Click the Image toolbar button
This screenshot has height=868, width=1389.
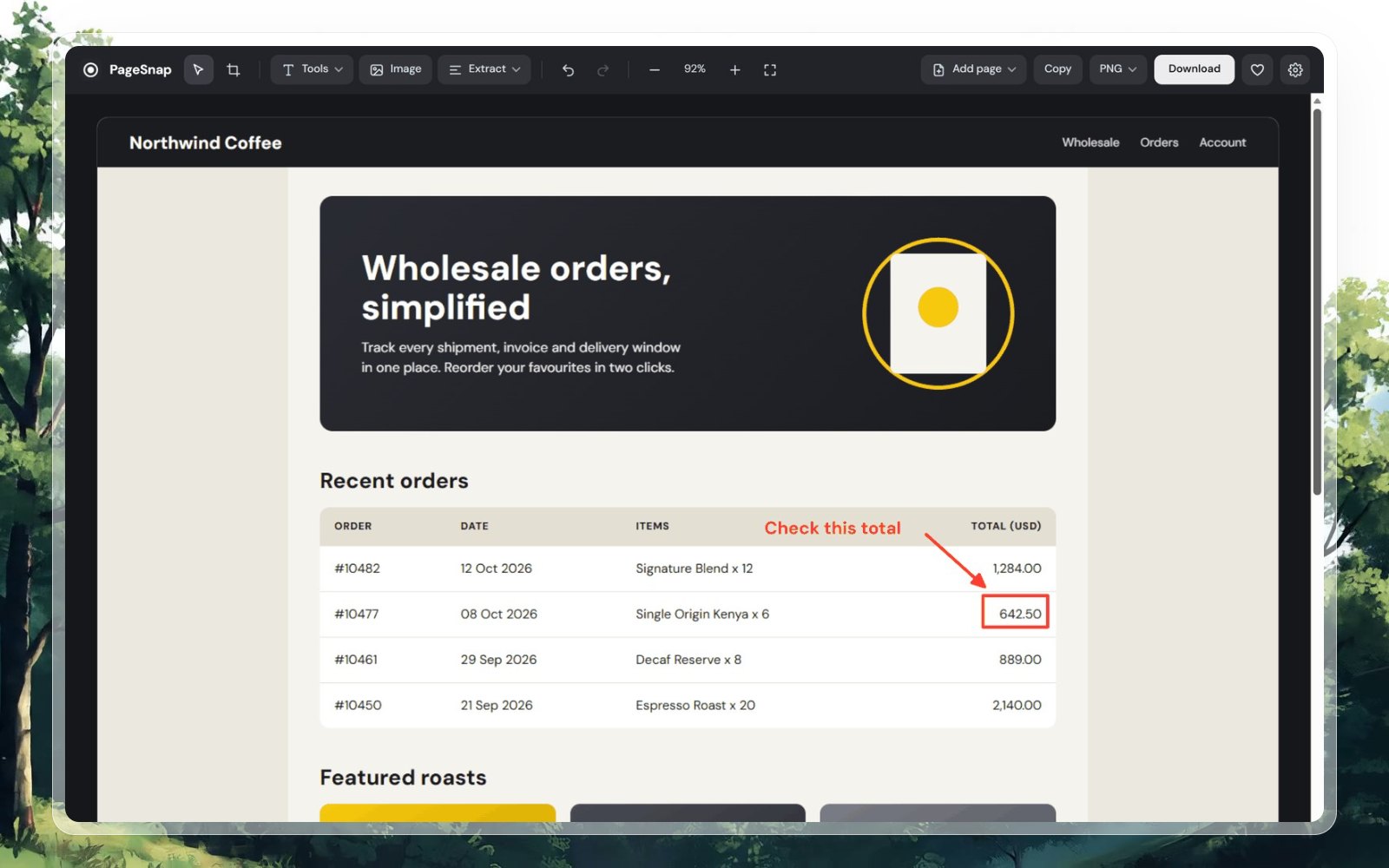tap(395, 69)
